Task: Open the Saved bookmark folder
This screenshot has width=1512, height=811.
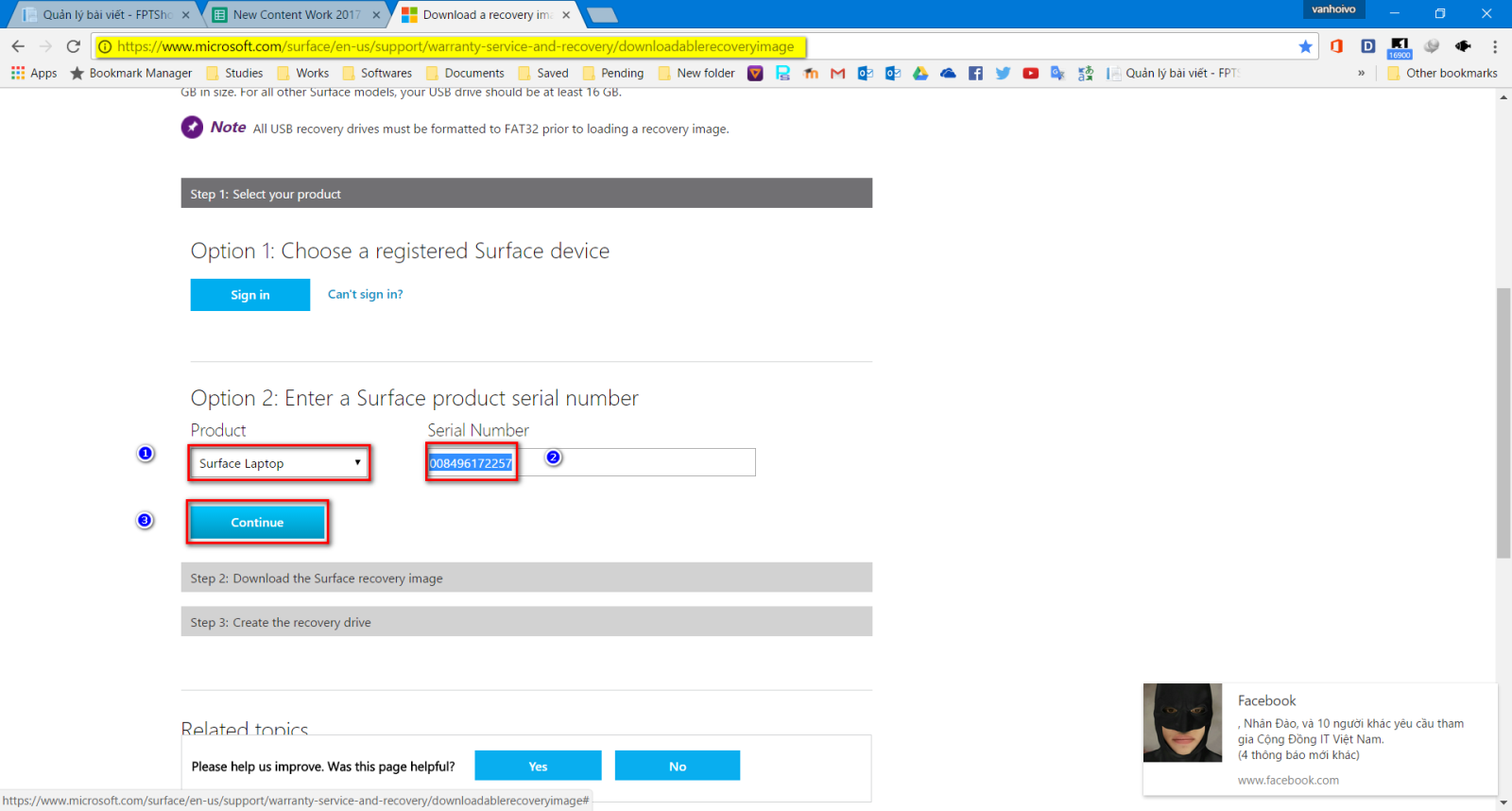Action: pos(543,73)
